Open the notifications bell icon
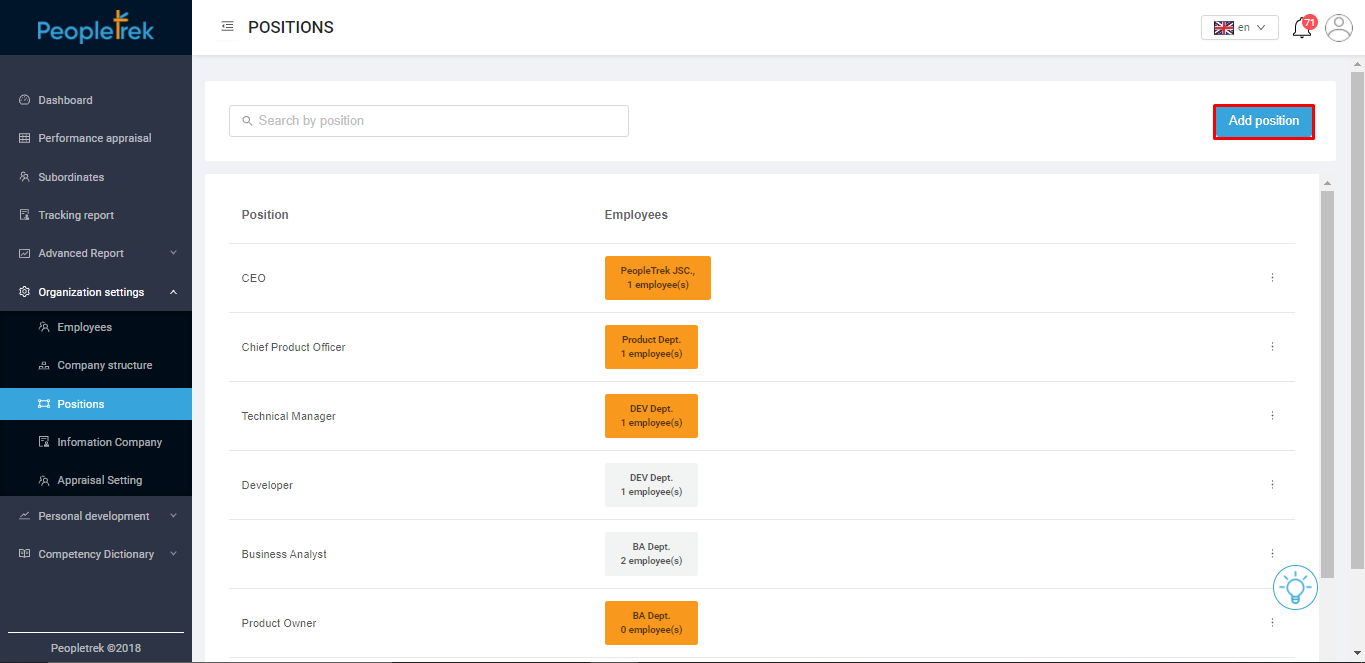The width and height of the screenshot is (1365, 663). (1301, 28)
